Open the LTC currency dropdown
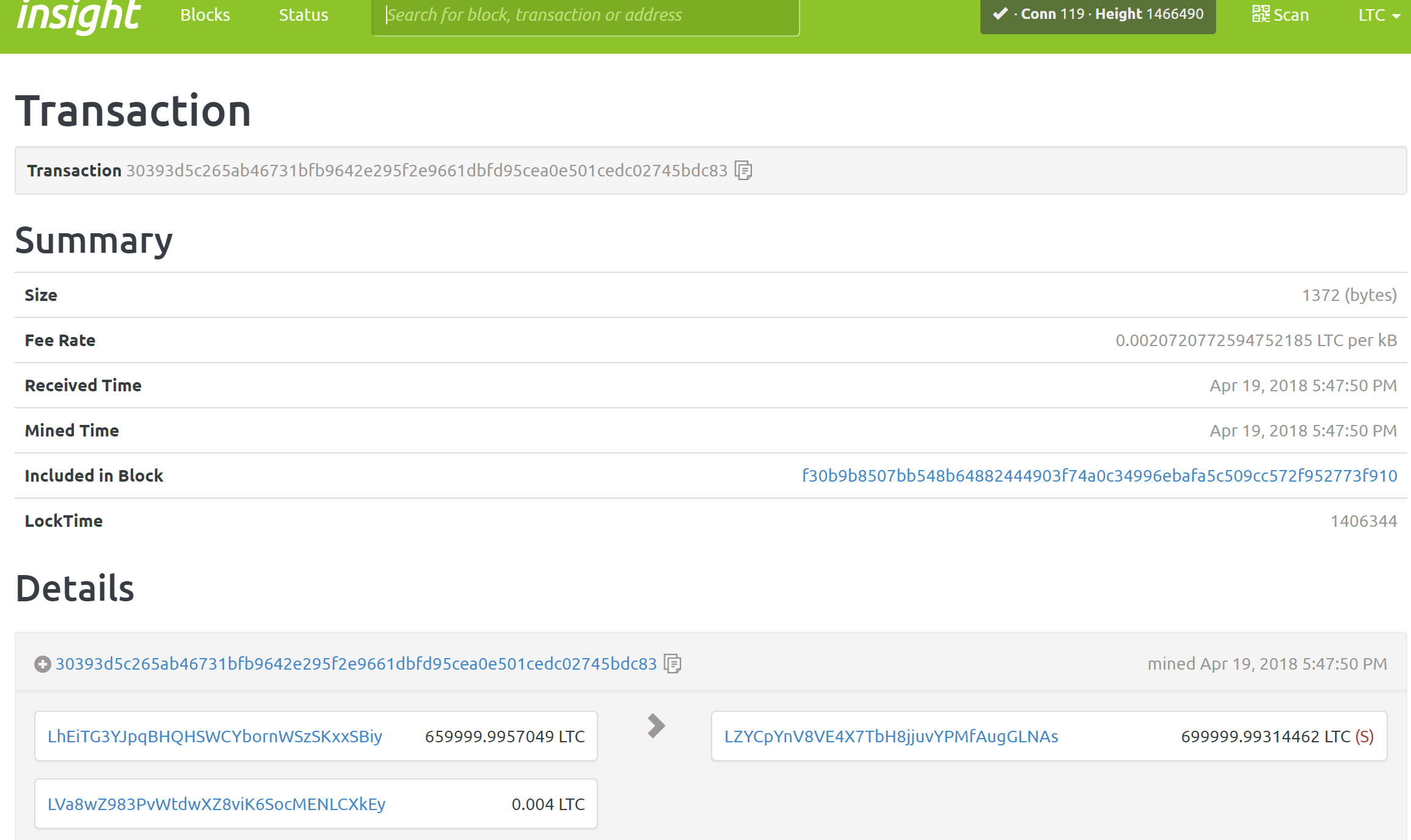The height and width of the screenshot is (840, 1411). point(1379,15)
